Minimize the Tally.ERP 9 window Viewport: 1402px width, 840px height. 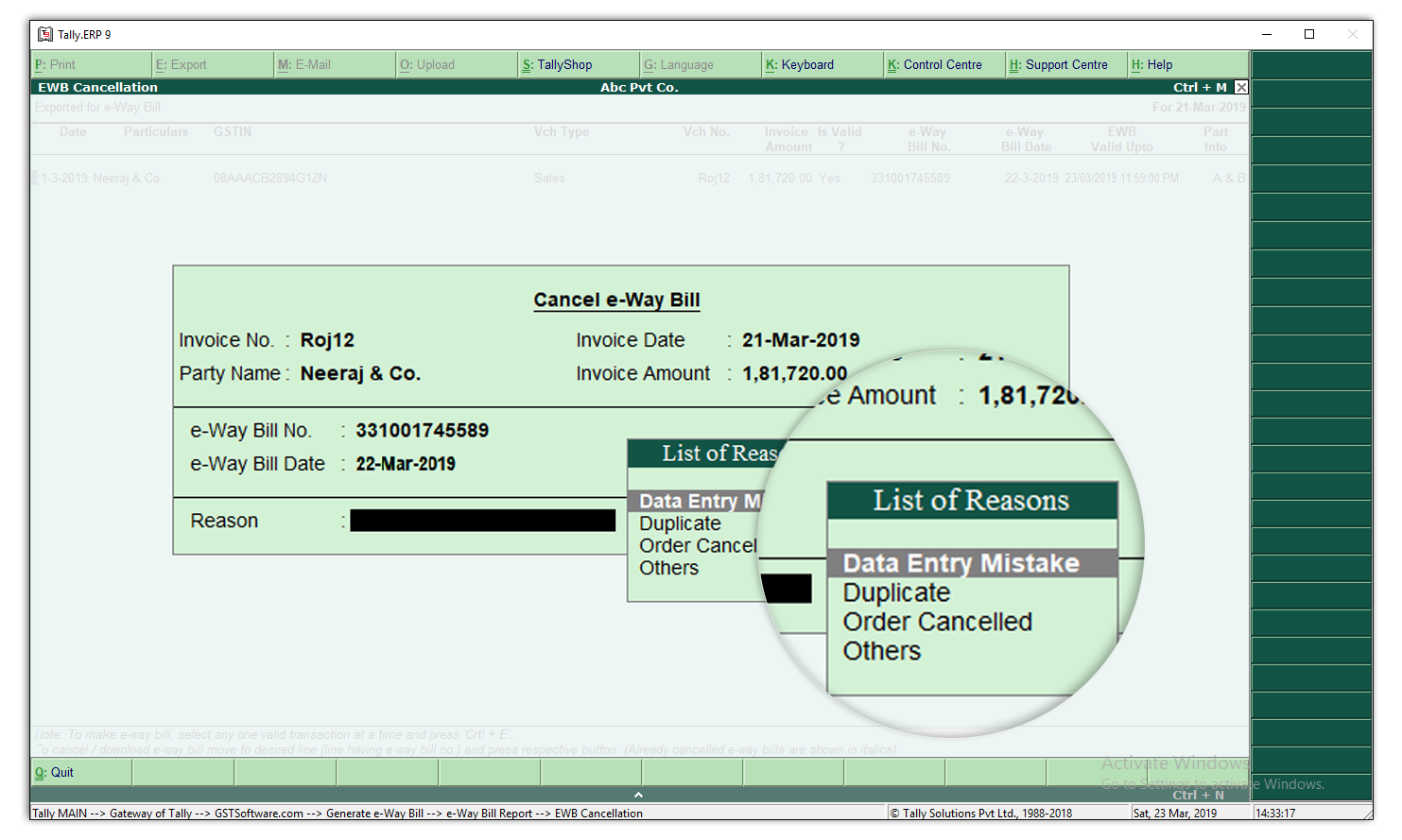pyautogui.click(x=1267, y=34)
